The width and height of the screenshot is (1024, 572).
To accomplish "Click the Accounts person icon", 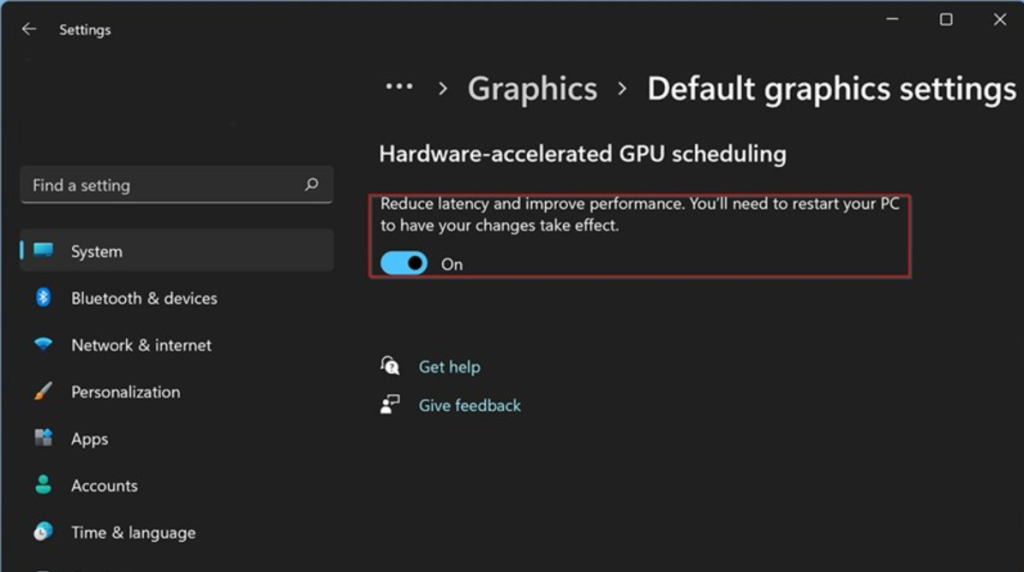I will tap(43, 485).
